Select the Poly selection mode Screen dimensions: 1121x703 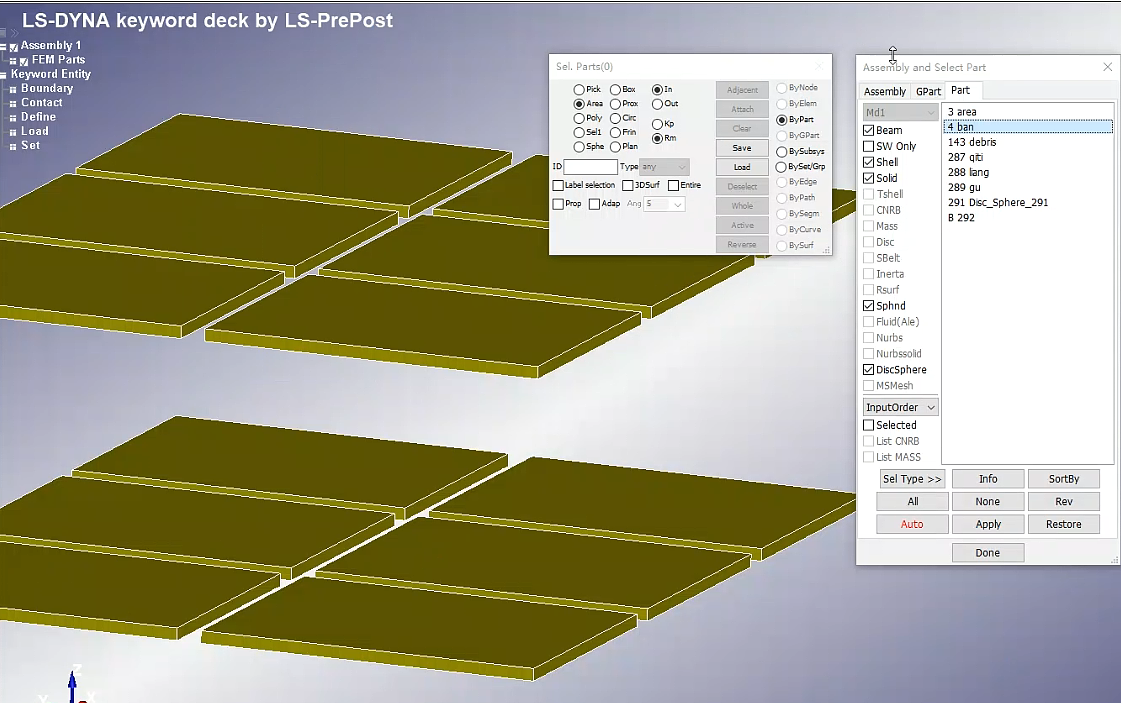579,118
